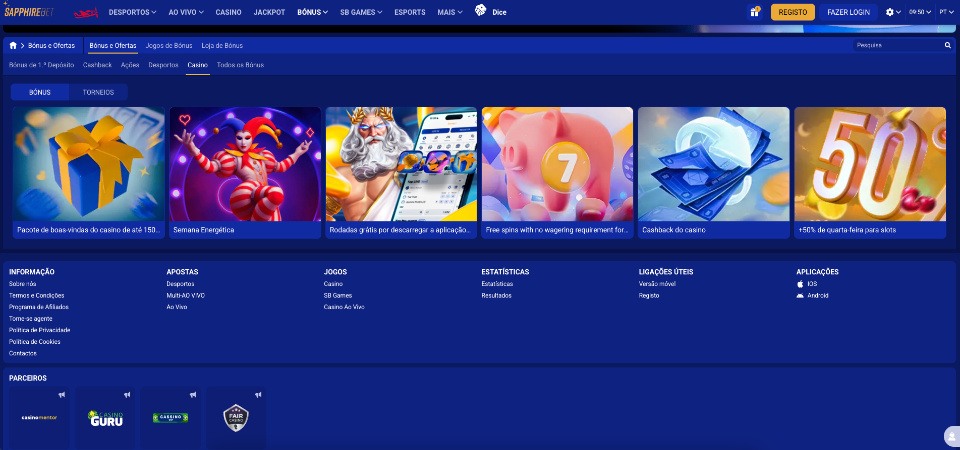Open the Cashback do casino card
This screenshot has width=960, height=450.
coord(714,173)
